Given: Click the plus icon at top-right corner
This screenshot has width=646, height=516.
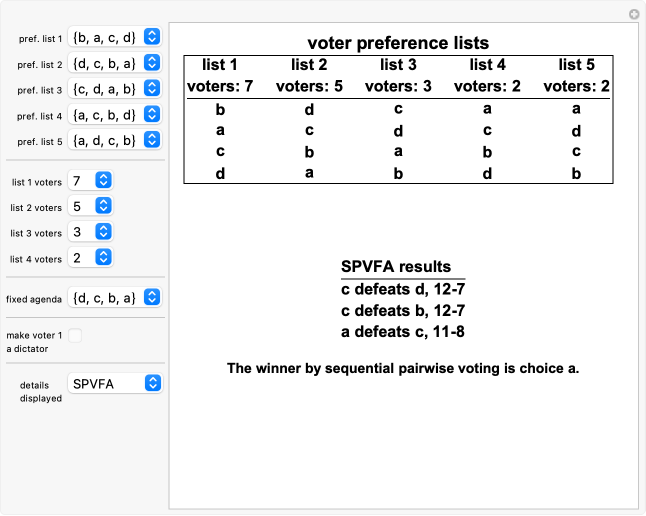Looking at the screenshot, I should pos(633,14).
